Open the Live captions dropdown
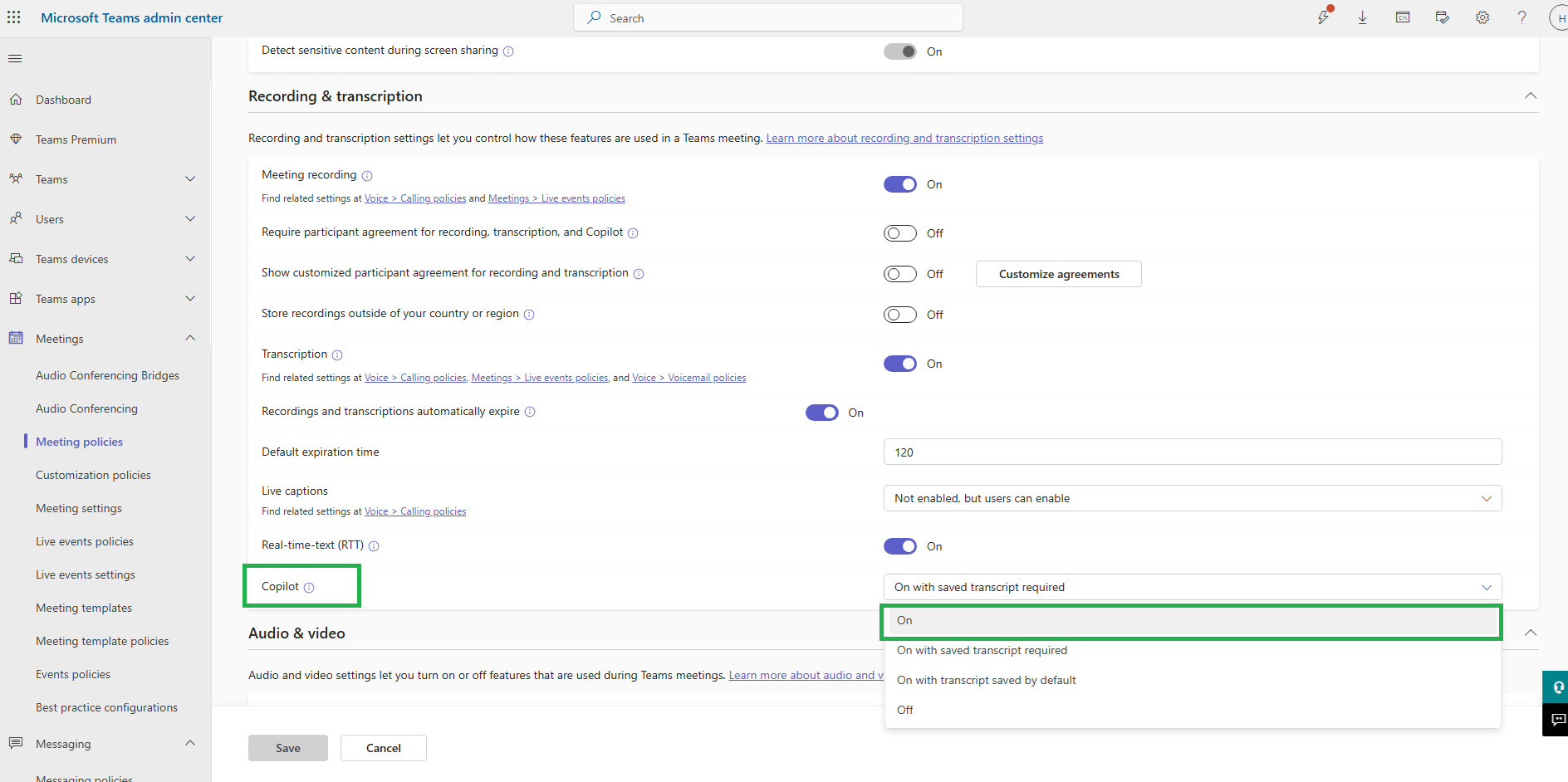 [1193, 498]
